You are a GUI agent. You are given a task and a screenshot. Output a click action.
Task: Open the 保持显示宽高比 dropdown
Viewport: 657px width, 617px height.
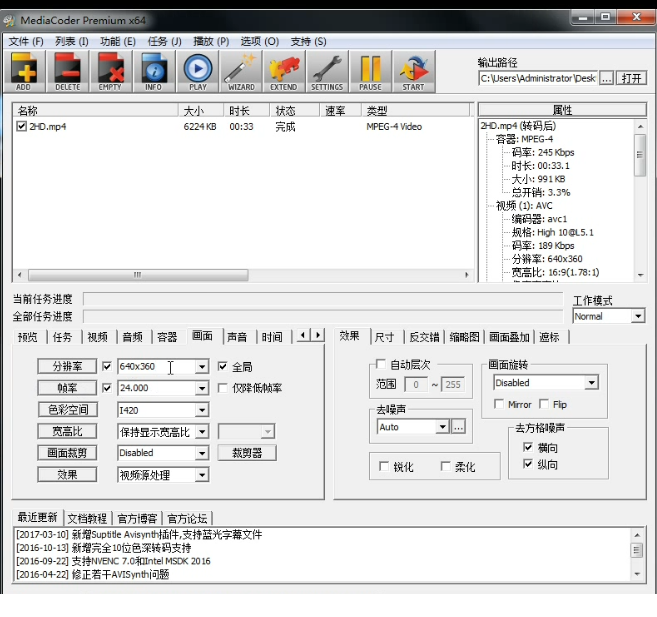202,431
